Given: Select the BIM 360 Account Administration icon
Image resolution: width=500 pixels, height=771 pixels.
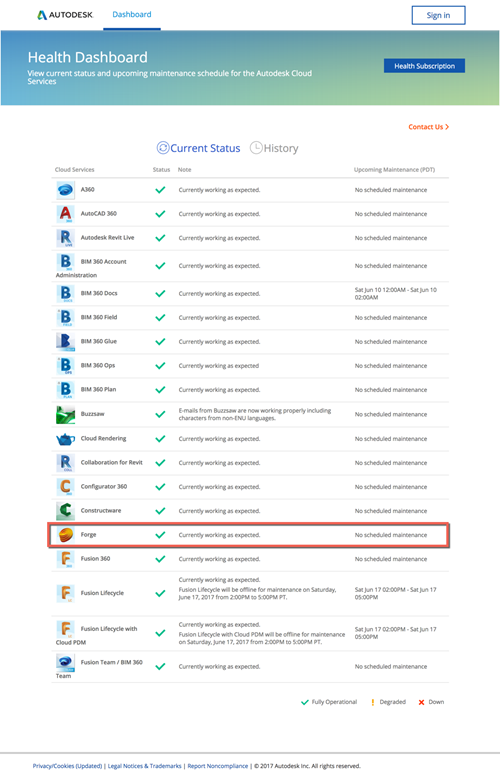Looking at the screenshot, I should pyautogui.click(x=65, y=262).
